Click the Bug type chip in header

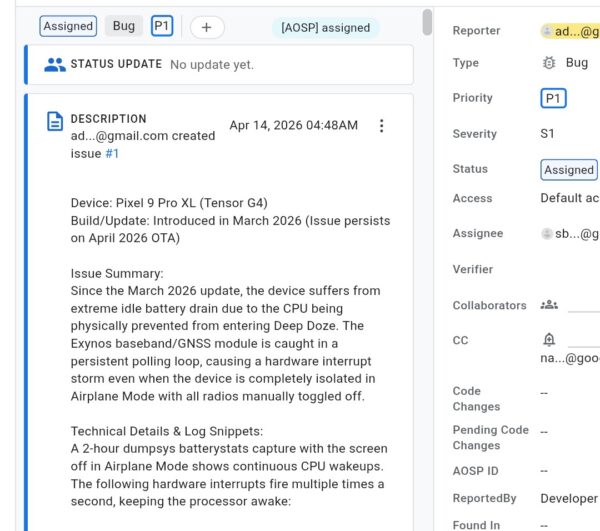[x=124, y=26]
